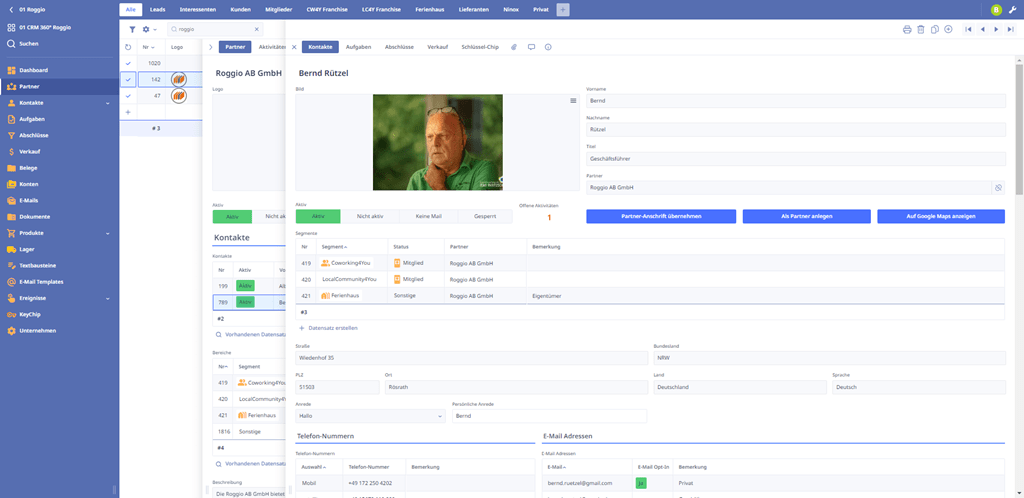Click the duplicate record icon

tap(934, 30)
